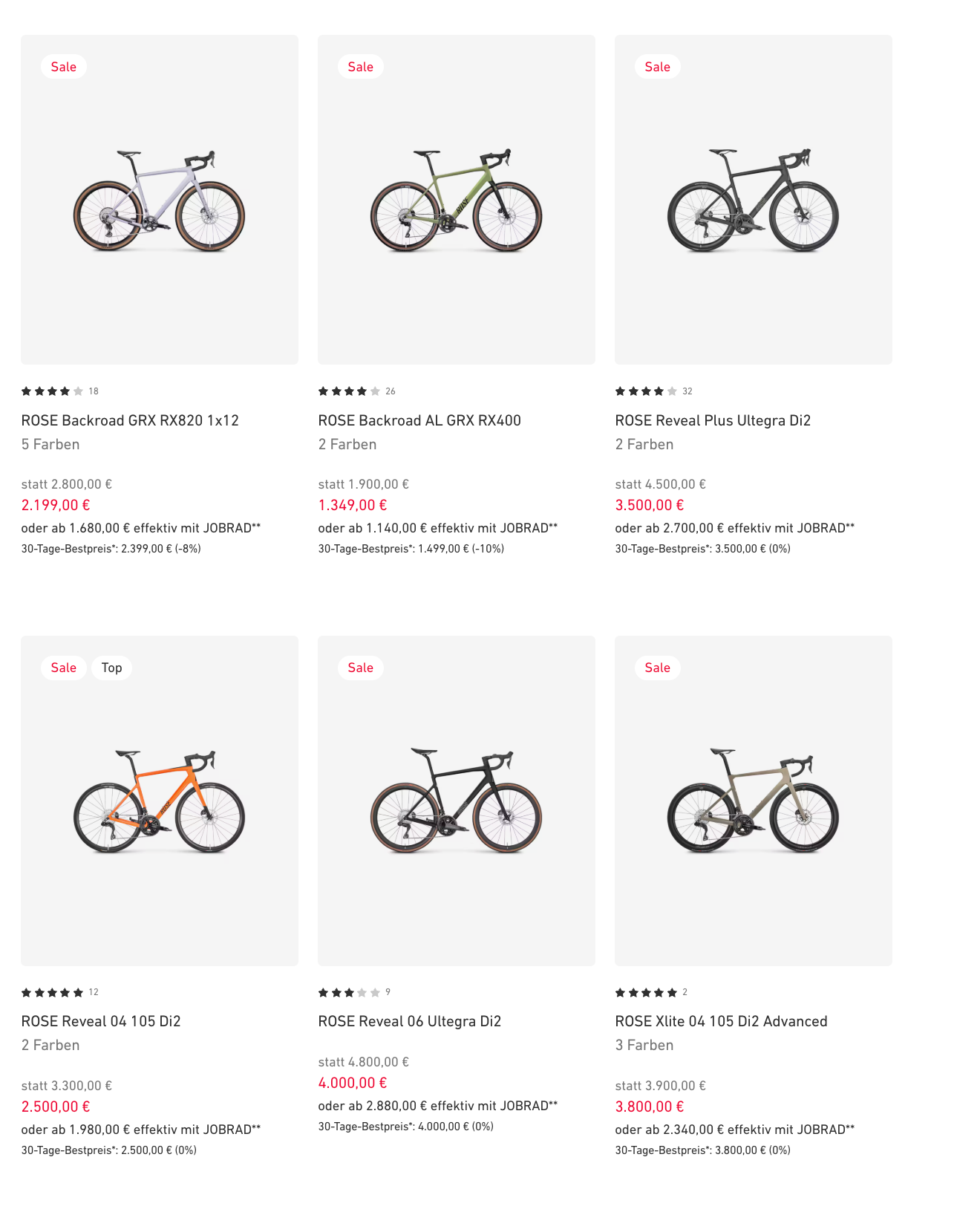Open the orange Reveal 04 105 Di2 image
The width and height of the screenshot is (980, 1209).
159,801
